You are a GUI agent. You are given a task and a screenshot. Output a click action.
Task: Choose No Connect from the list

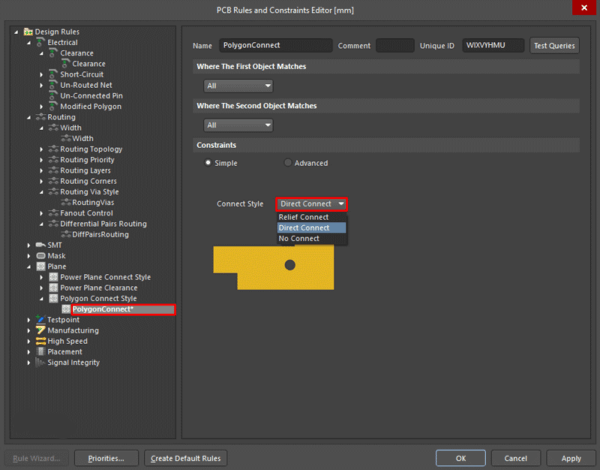tap(311, 238)
